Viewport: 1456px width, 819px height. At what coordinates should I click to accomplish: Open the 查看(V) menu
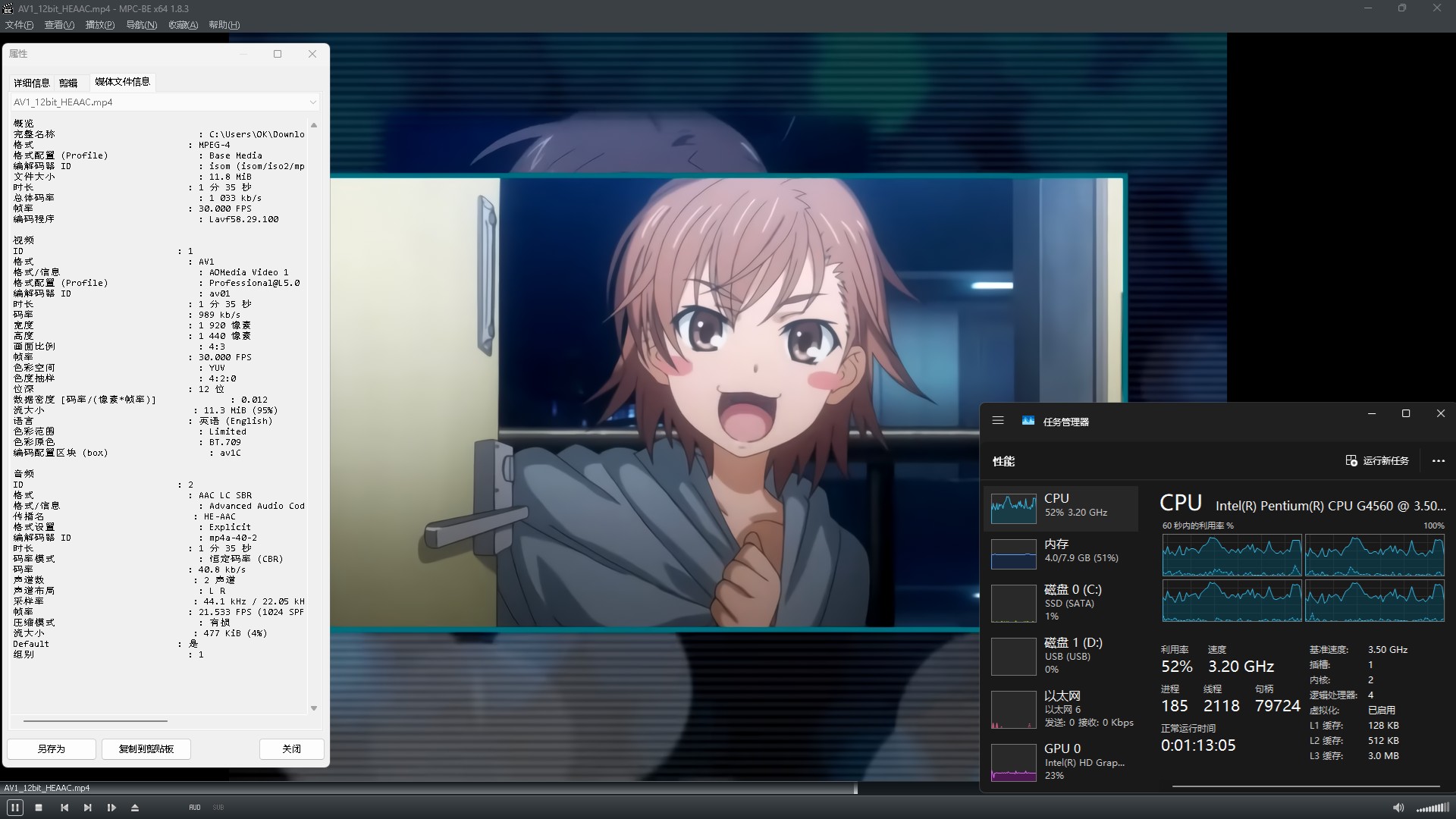click(59, 25)
